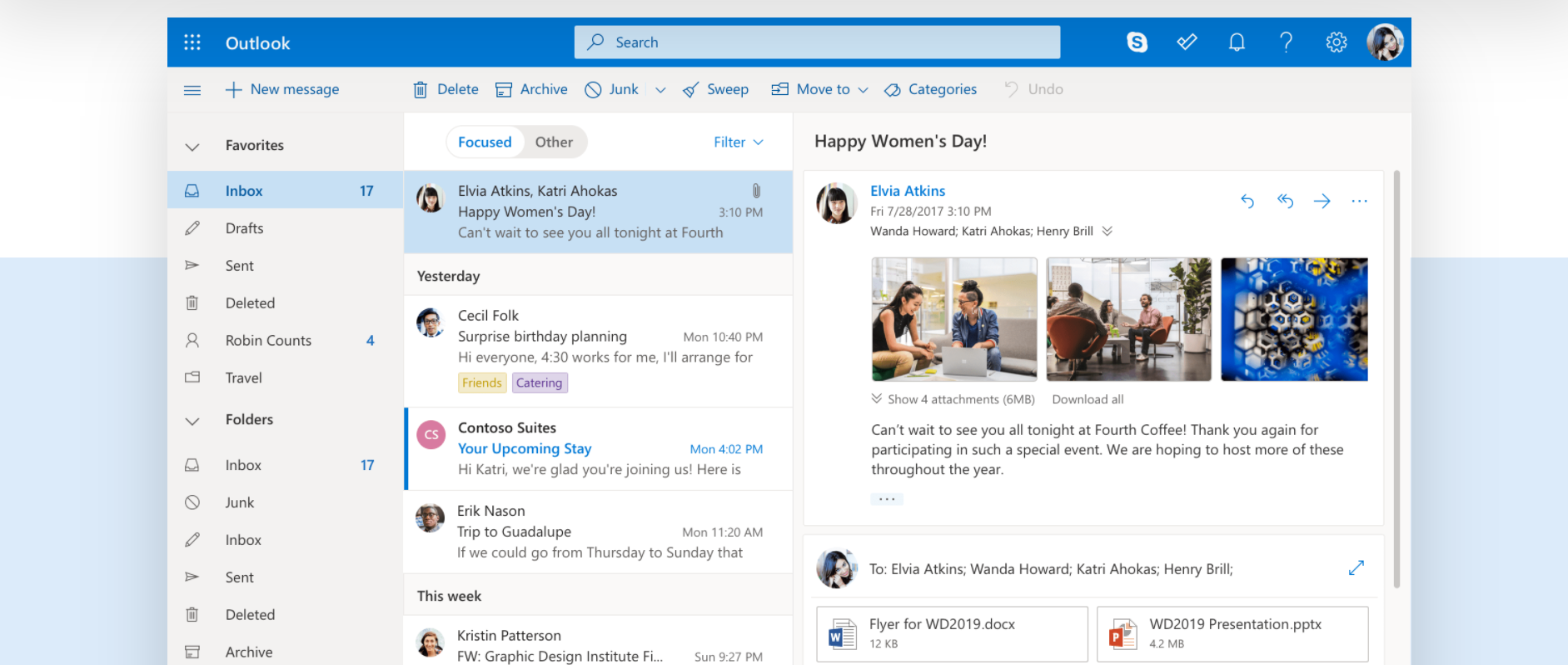Click the Contoso Suites CS avatar
Viewport: 1568px width, 665px height.
point(431,434)
